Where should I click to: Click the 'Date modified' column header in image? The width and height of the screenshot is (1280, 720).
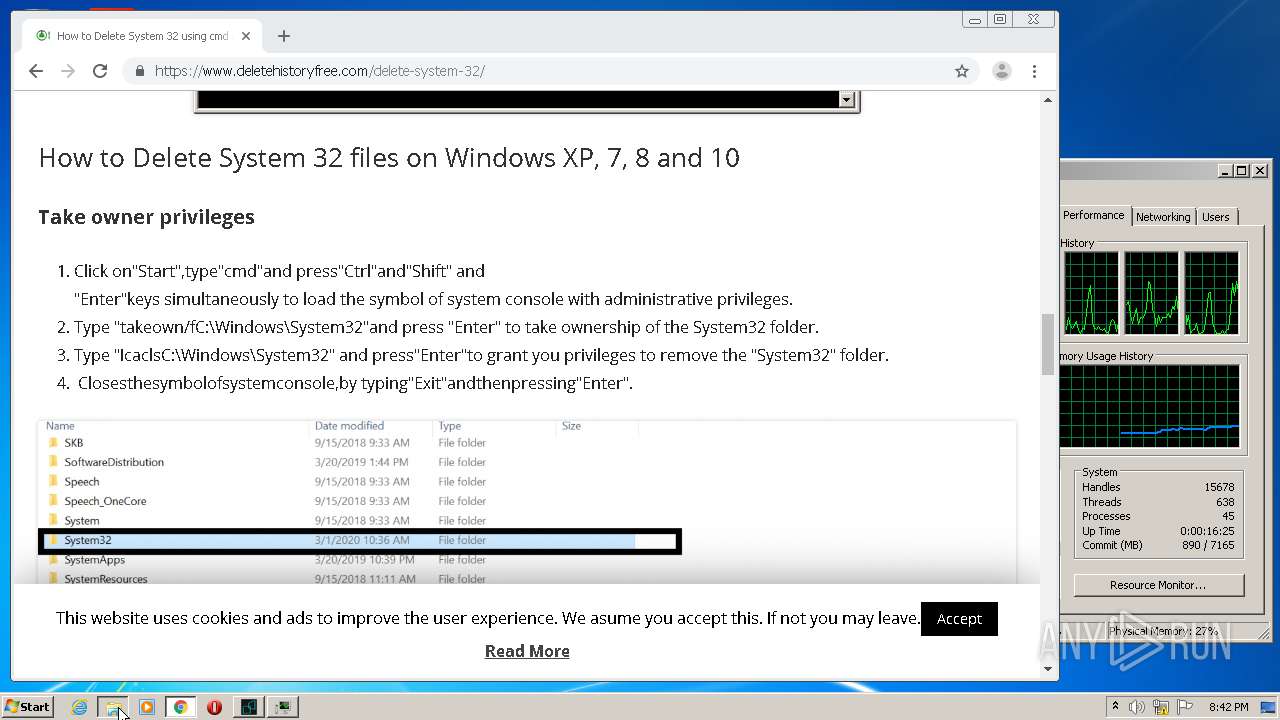pyautogui.click(x=349, y=426)
